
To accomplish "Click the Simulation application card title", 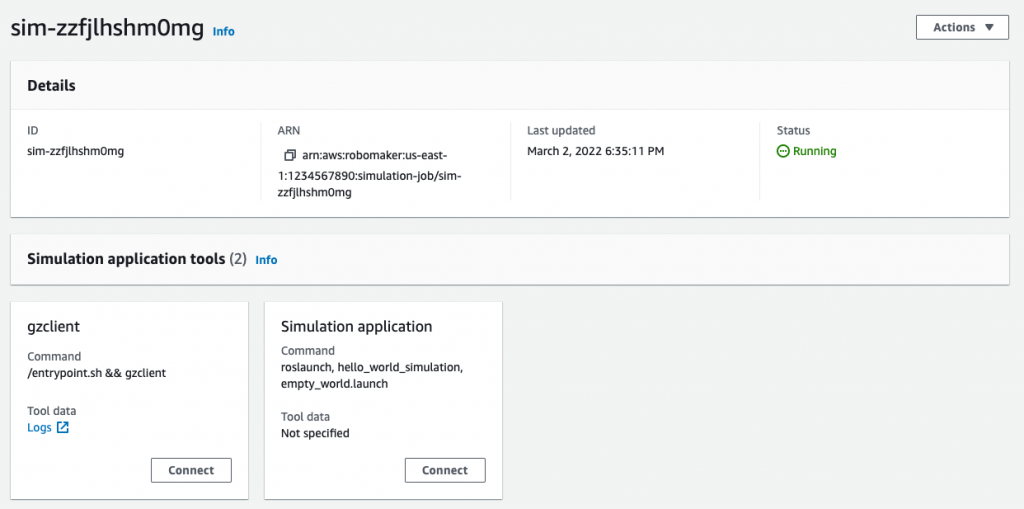I will pyautogui.click(x=357, y=326).
